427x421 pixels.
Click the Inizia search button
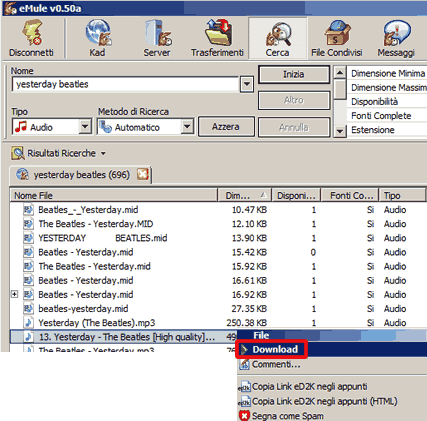[294, 74]
